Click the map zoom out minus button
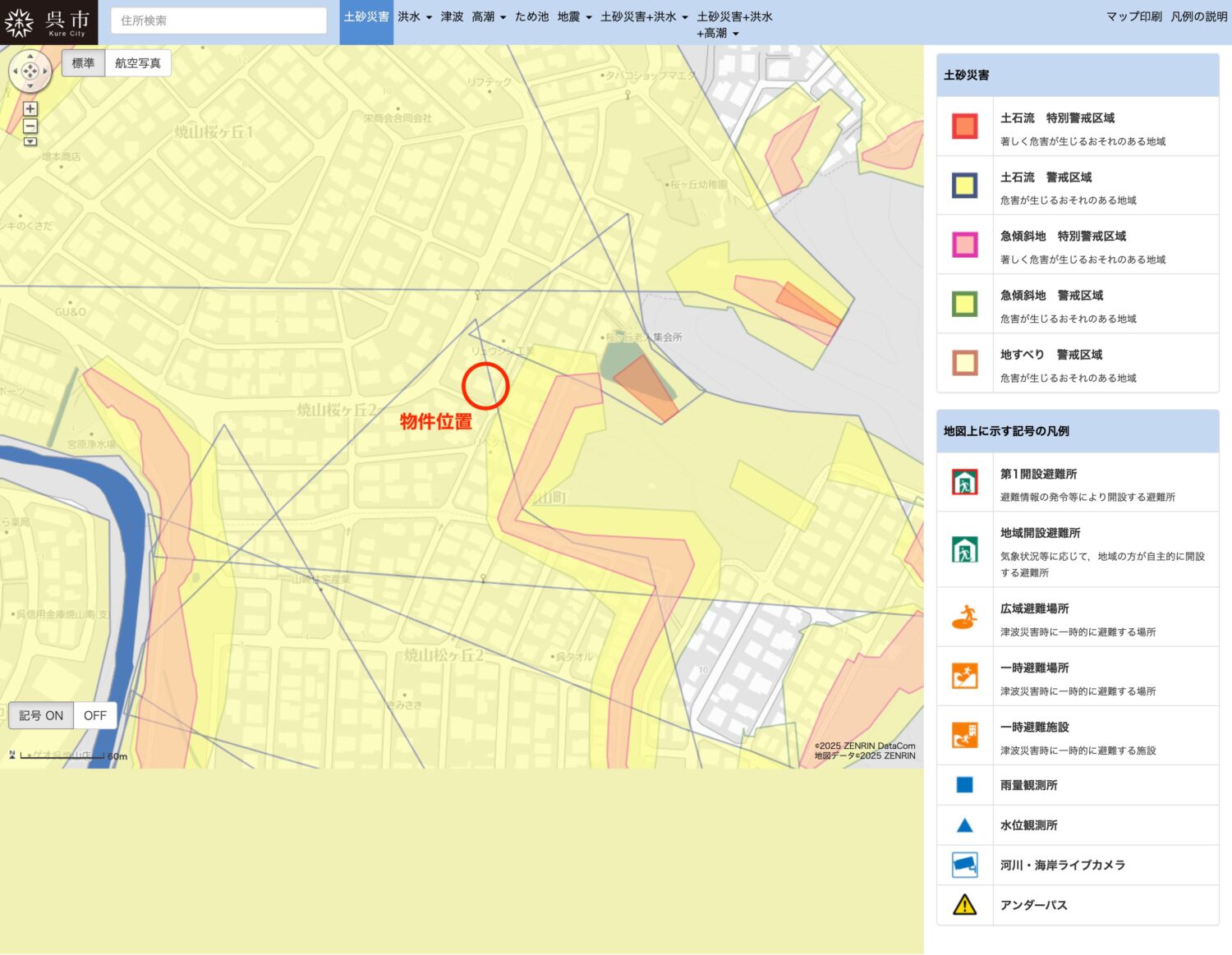Viewport: 1232px width, 955px height. pos(30,126)
